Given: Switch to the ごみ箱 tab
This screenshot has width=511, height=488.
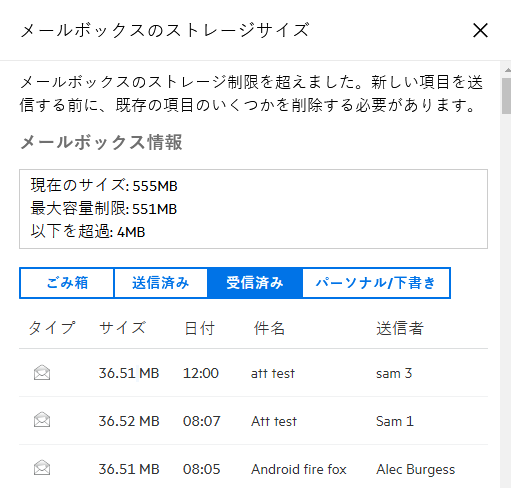Looking at the screenshot, I should [67, 283].
